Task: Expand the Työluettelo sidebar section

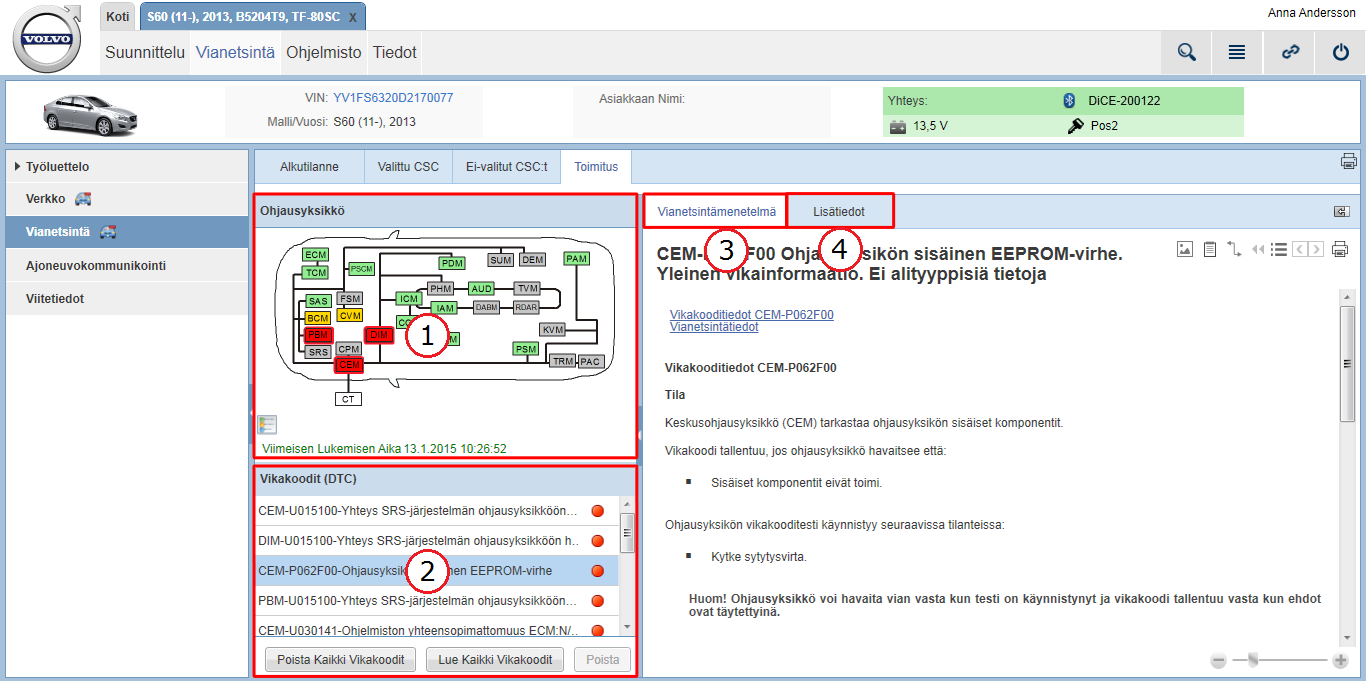Action: point(127,167)
